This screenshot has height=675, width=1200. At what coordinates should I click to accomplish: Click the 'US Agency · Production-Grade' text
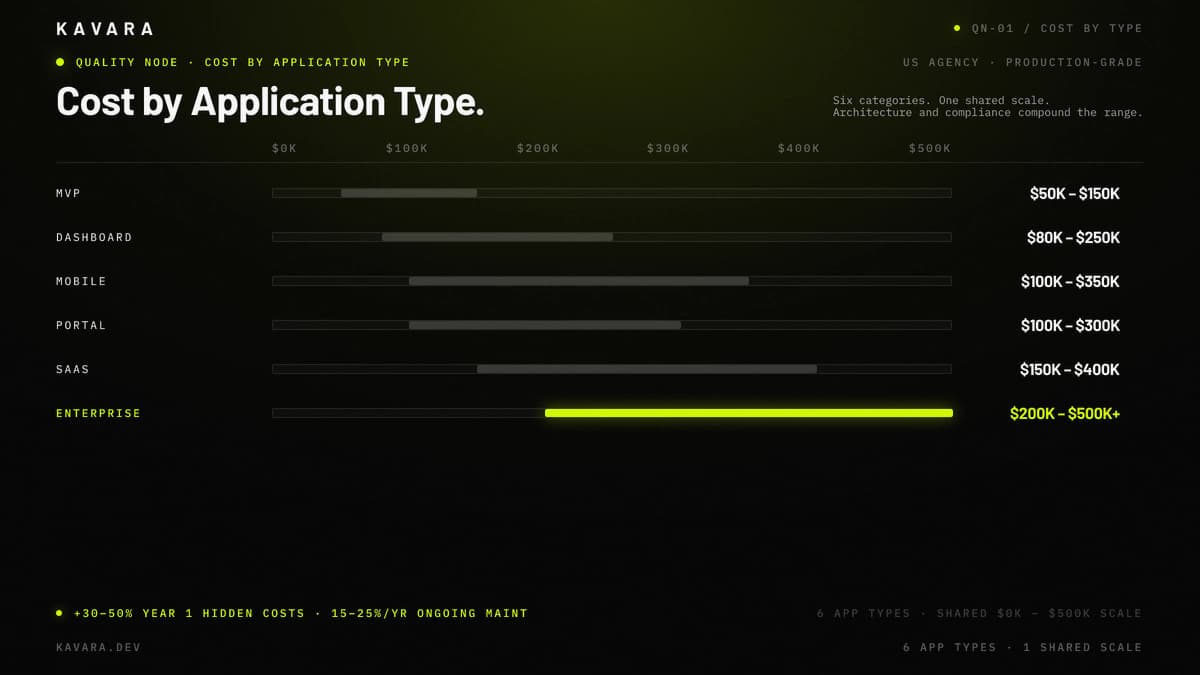tap(1022, 62)
